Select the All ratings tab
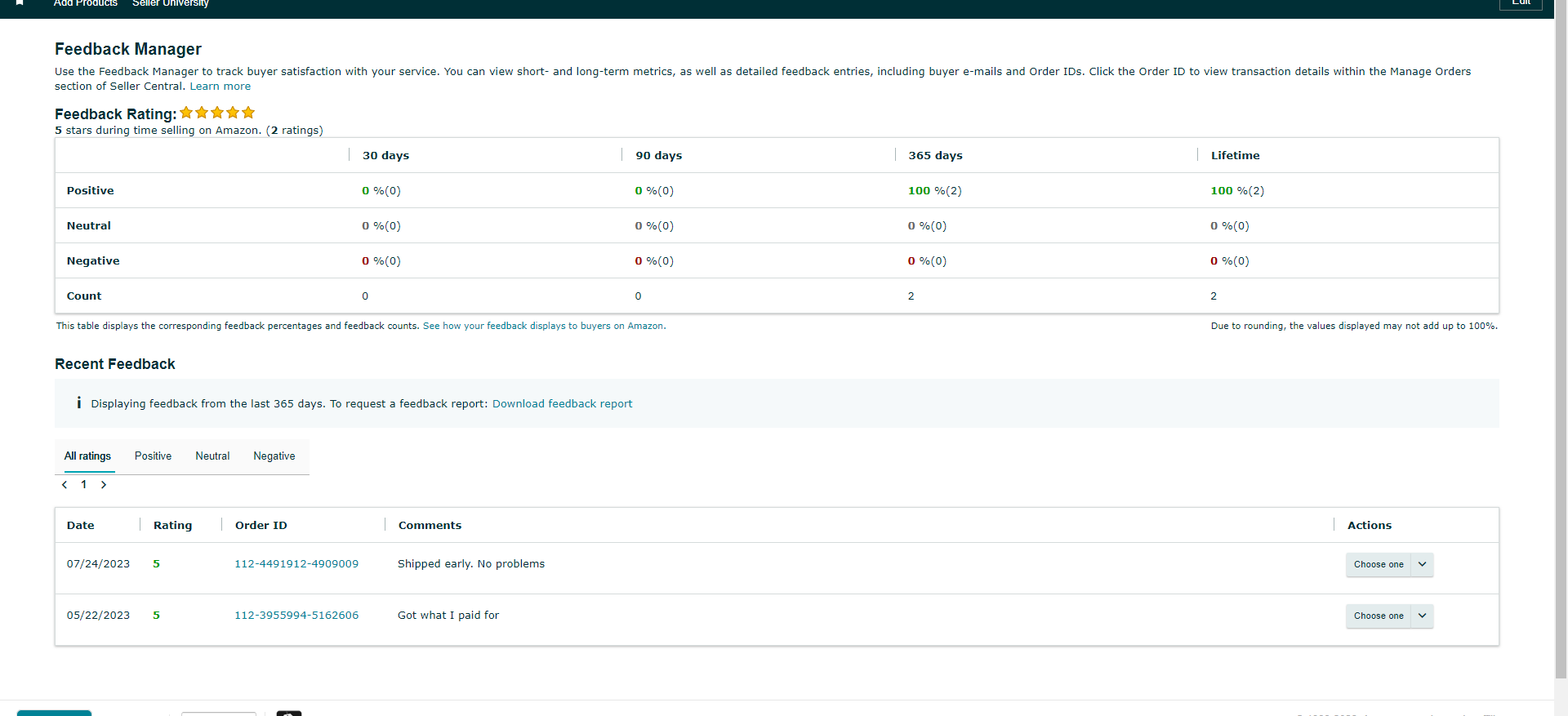 tap(87, 456)
